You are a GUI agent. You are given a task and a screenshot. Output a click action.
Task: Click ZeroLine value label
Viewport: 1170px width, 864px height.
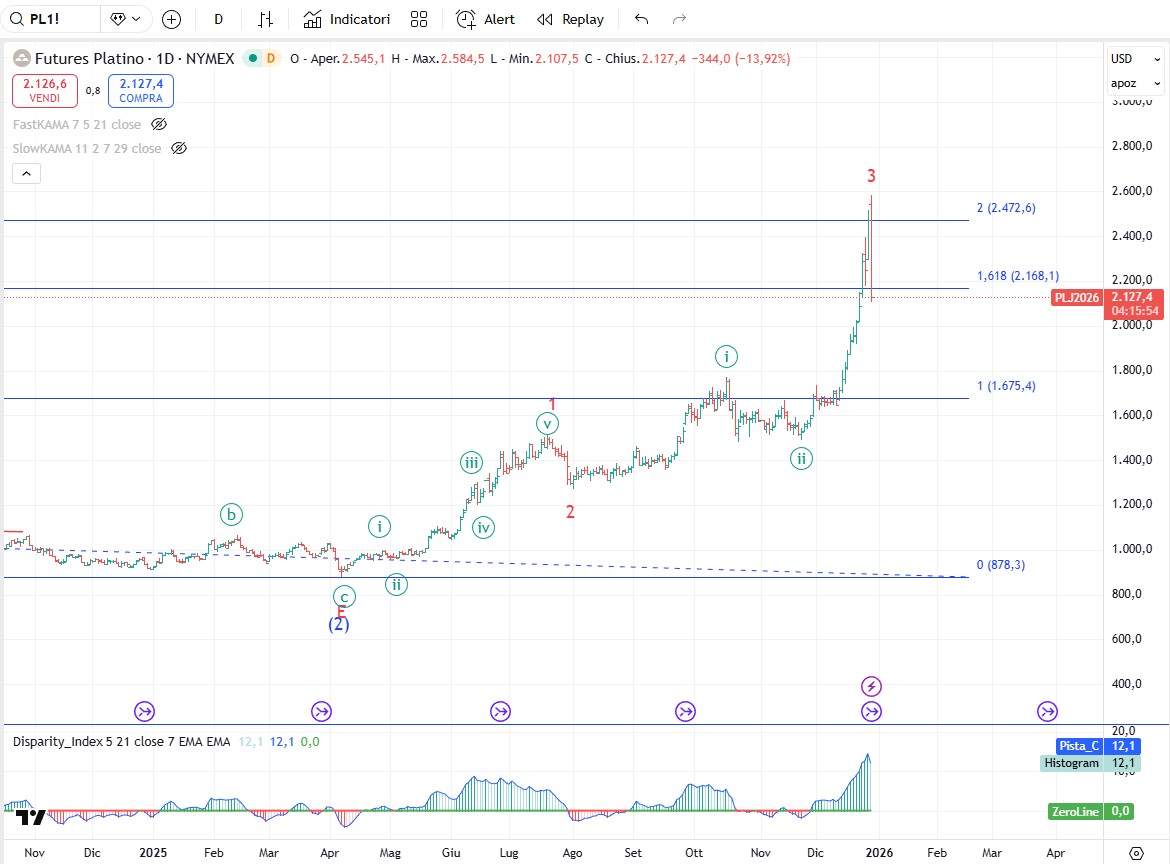[1075, 812]
